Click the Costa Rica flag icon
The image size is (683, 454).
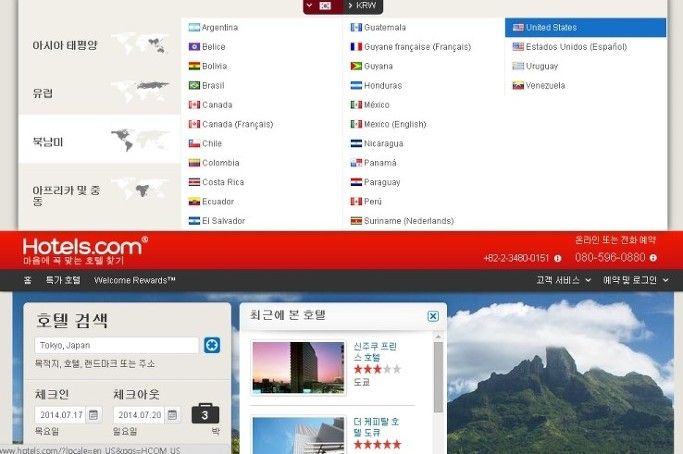tap(194, 182)
